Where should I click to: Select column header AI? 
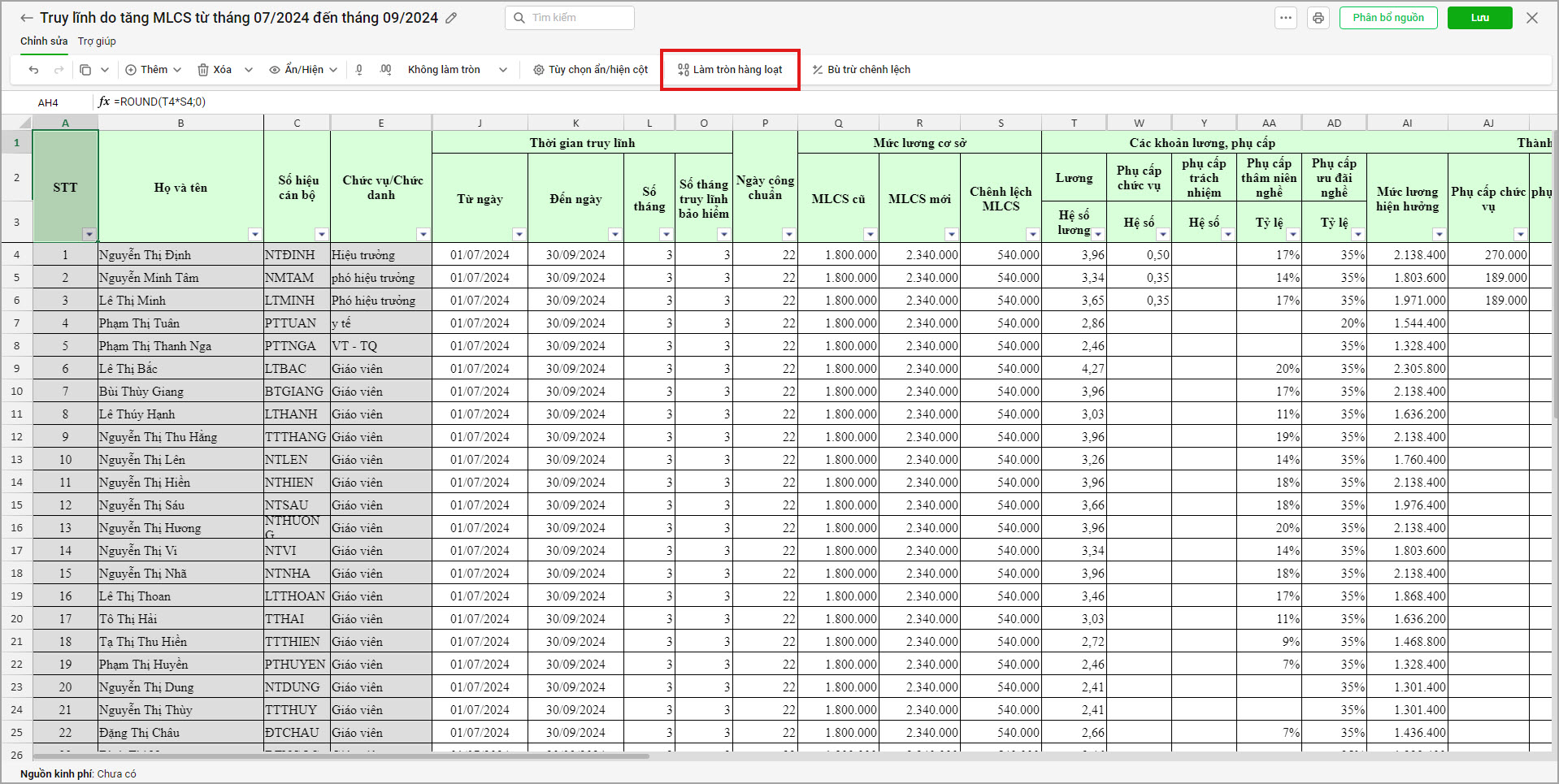[x=1407, y=123]
